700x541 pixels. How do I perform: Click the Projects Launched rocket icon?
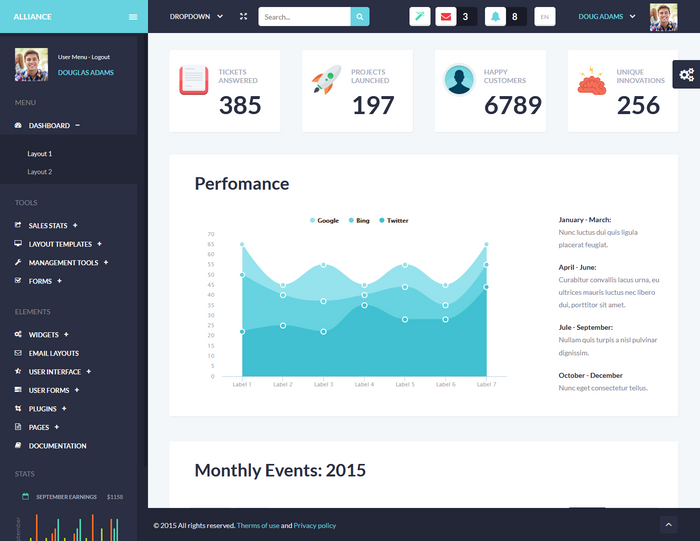pos(326,80)
